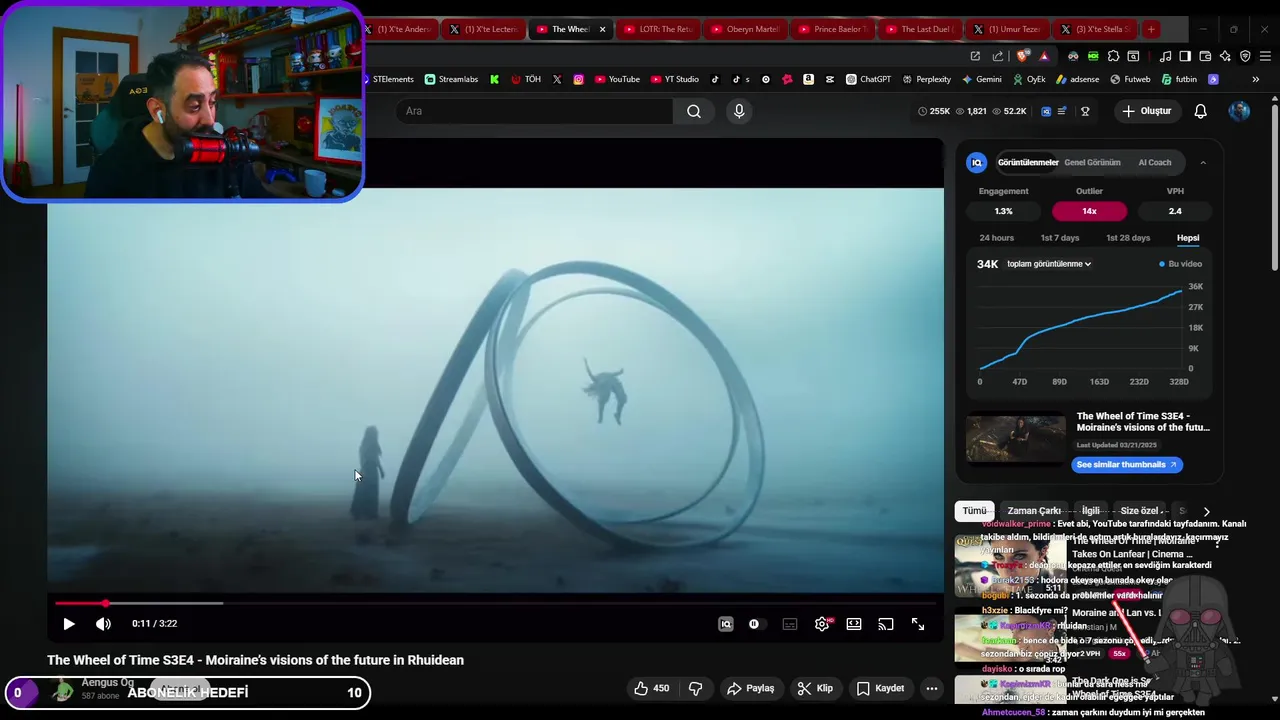Open the adsense bookmark
This screenshot has width=1280, height=720.
pos(1077,79)
